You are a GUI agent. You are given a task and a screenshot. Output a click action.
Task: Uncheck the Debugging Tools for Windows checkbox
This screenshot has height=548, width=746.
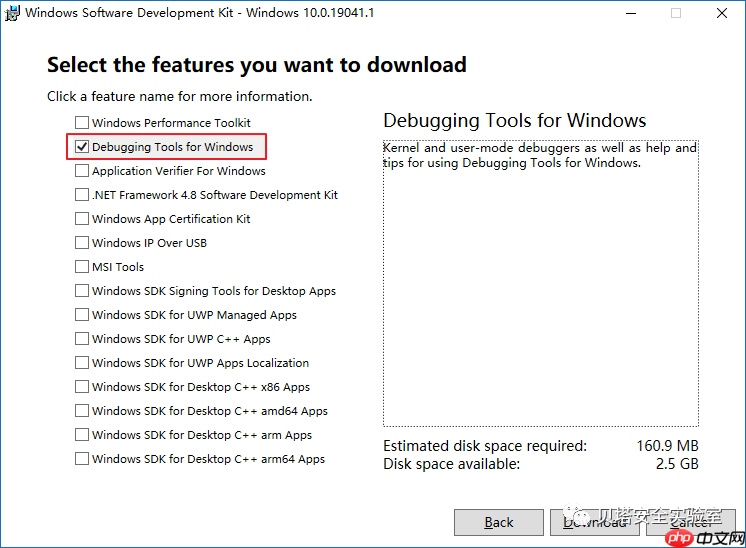pos(82,147)
